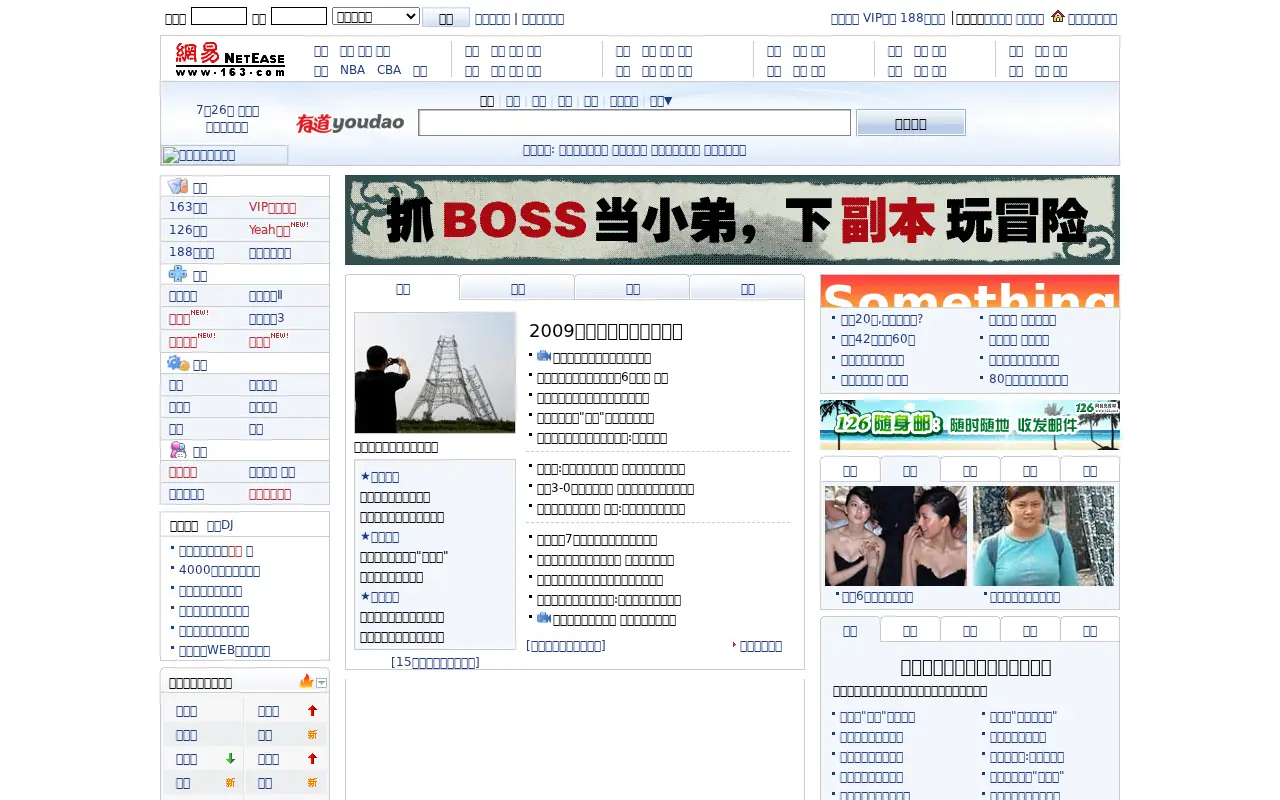The height and width of the screenshot is (800, 1280).
Task: Click the flame icon above the ranking list
Action: pos(306,681)
